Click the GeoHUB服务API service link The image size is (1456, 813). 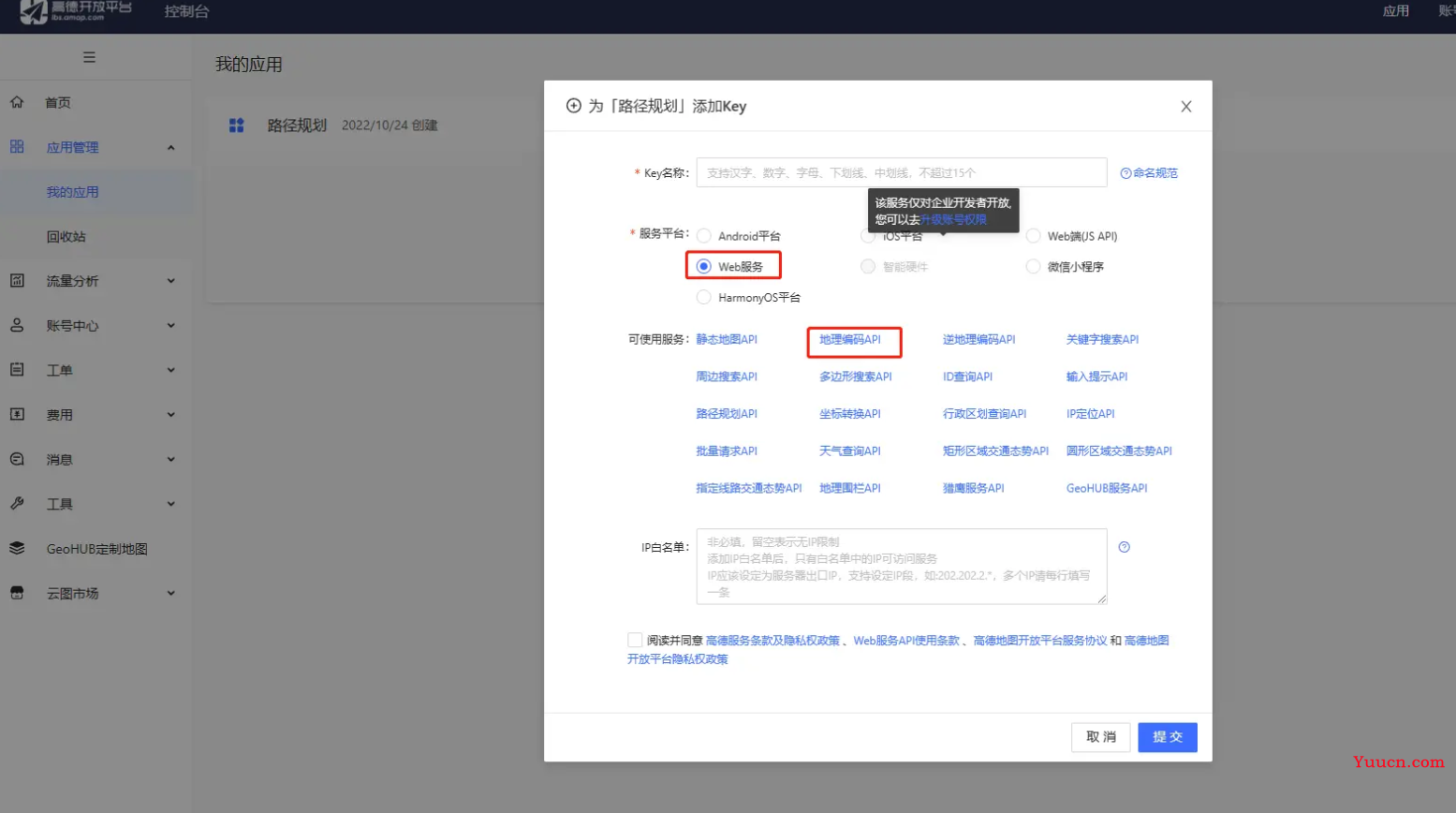point(1107,488)
